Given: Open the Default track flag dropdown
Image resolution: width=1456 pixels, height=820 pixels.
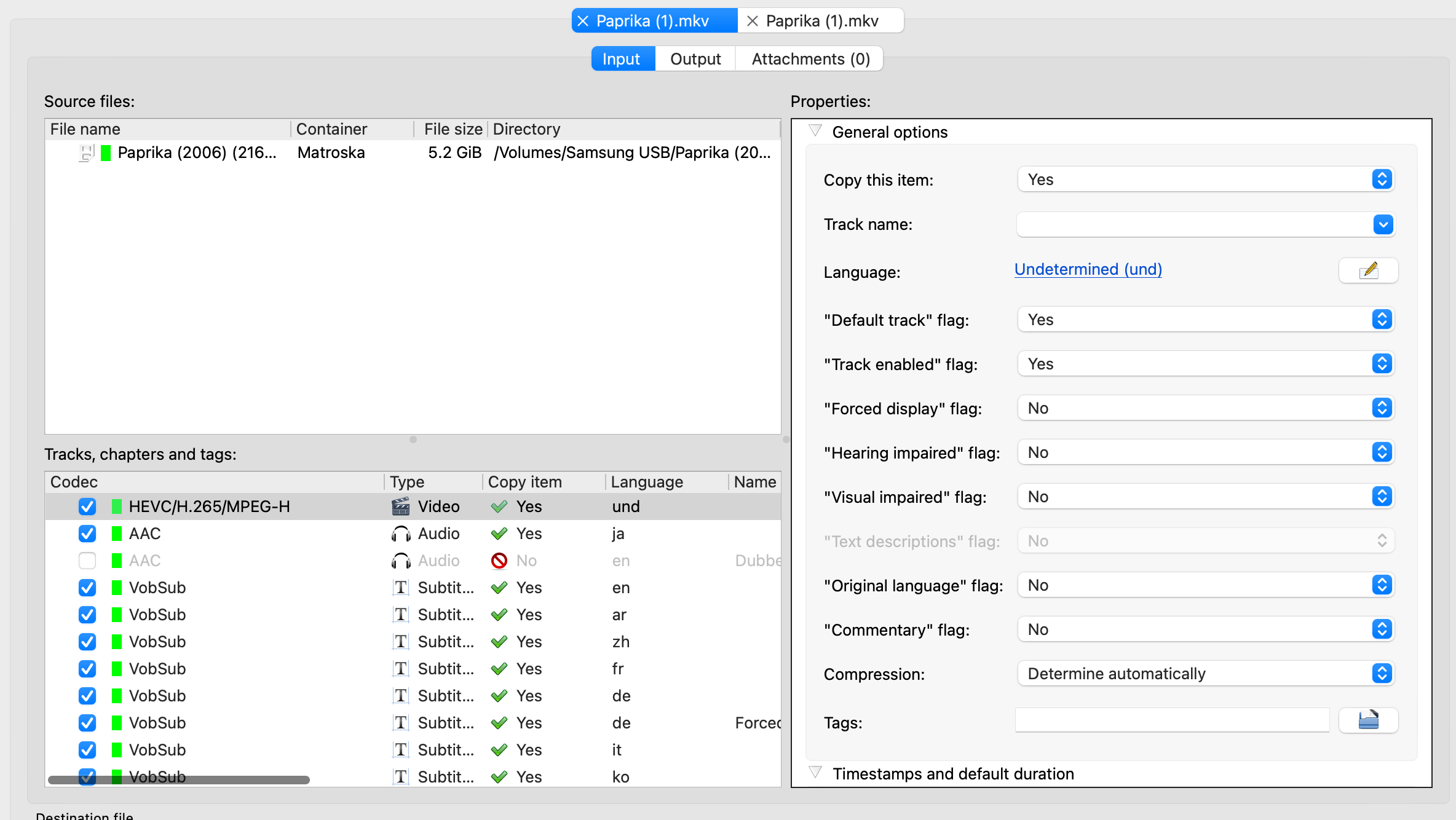Looking at the screenshot, I should pyautogui.click(x=1206, y=320).
